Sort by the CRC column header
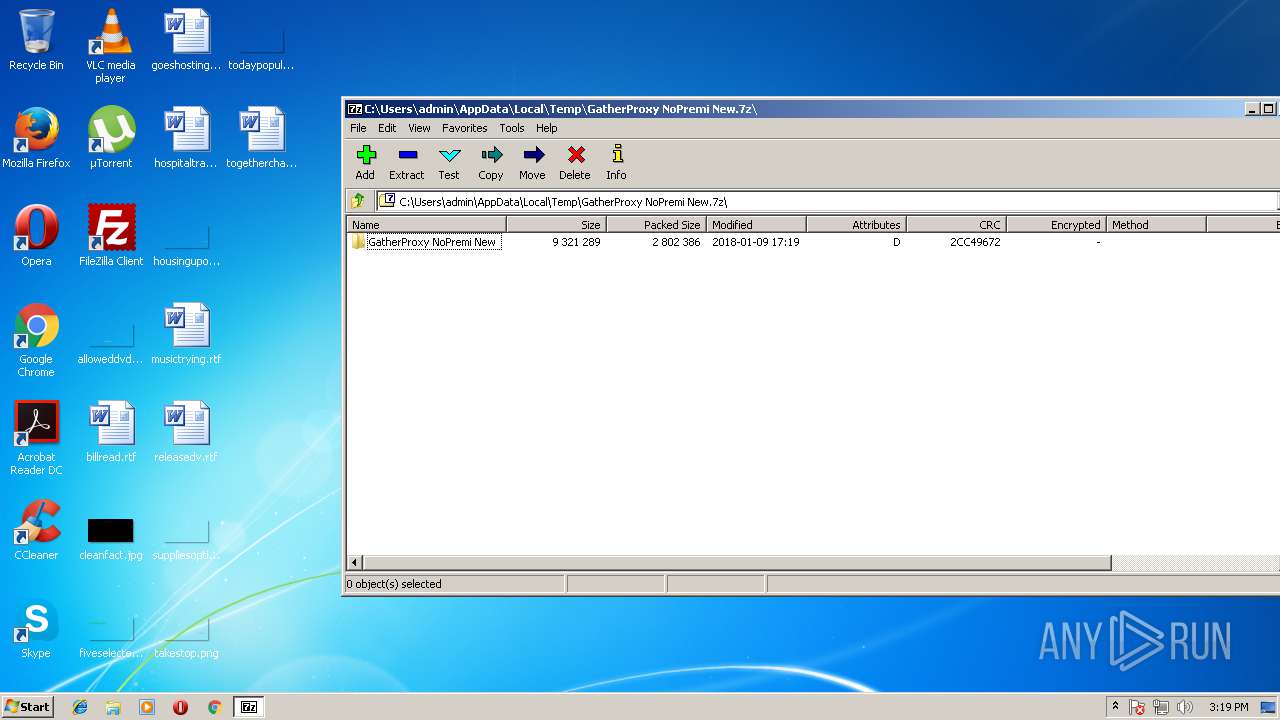1280x720 pixels. pyautogui.click(x=956, y=225)
